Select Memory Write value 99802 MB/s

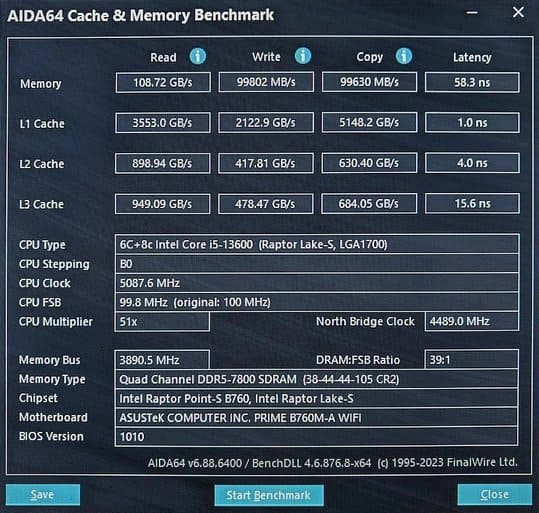266,82
